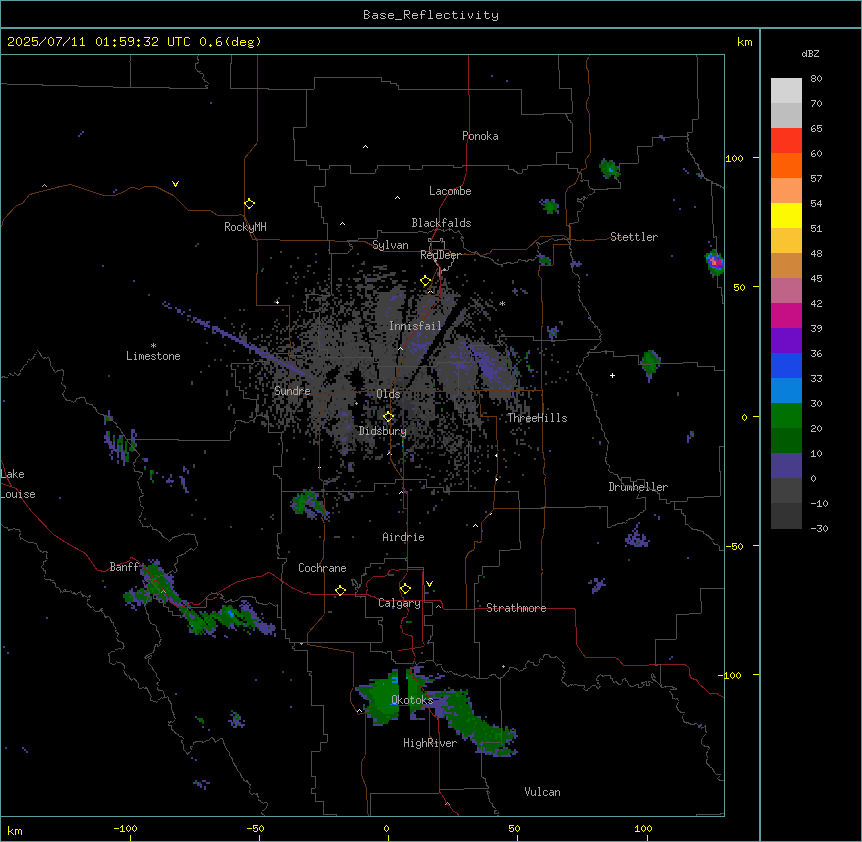Click the green echo near Okotoks
862x842 pixels.
[381, 698]
